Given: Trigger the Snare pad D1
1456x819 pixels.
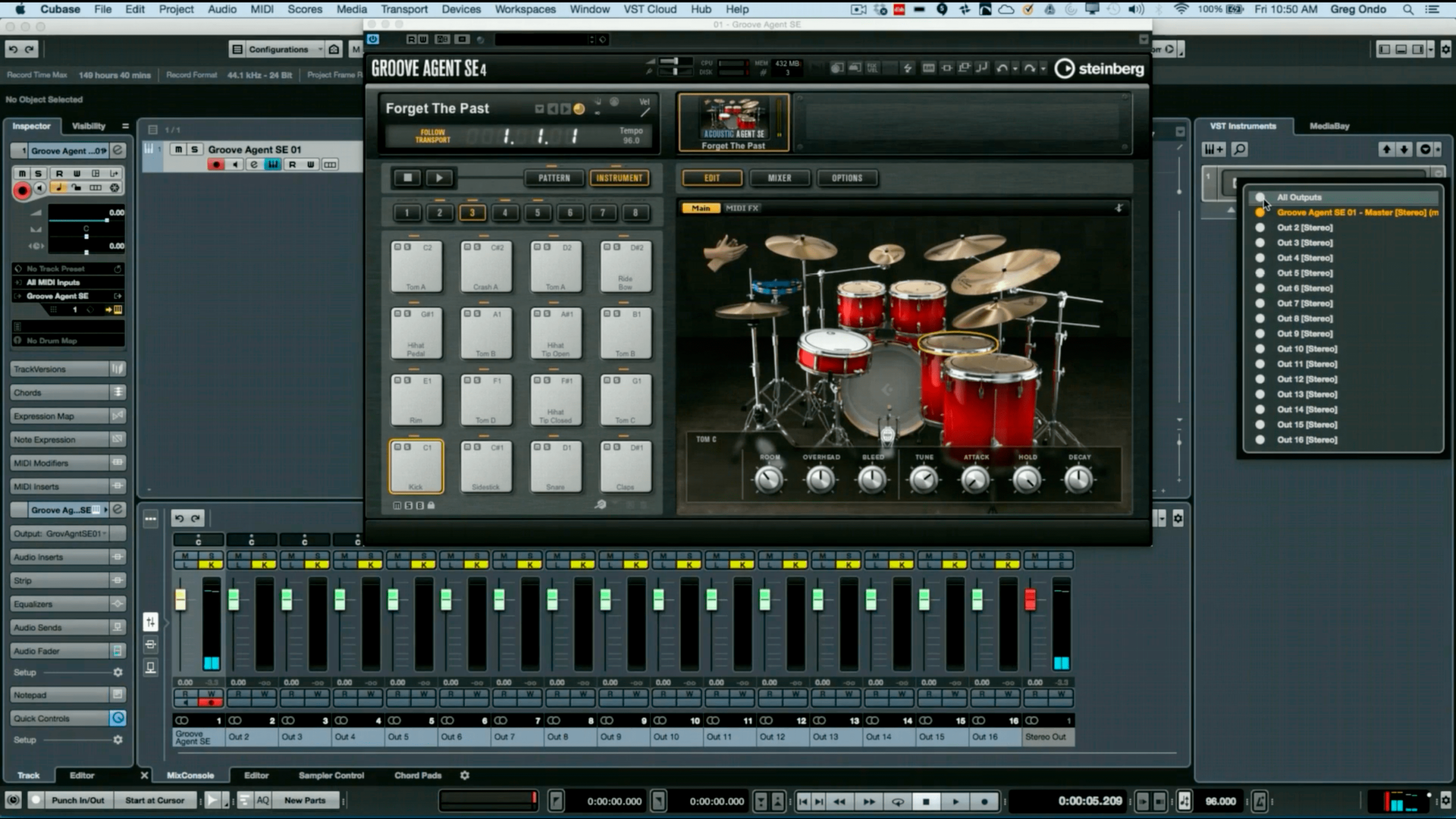Looking at the screenshot, I should click(556, 466).
